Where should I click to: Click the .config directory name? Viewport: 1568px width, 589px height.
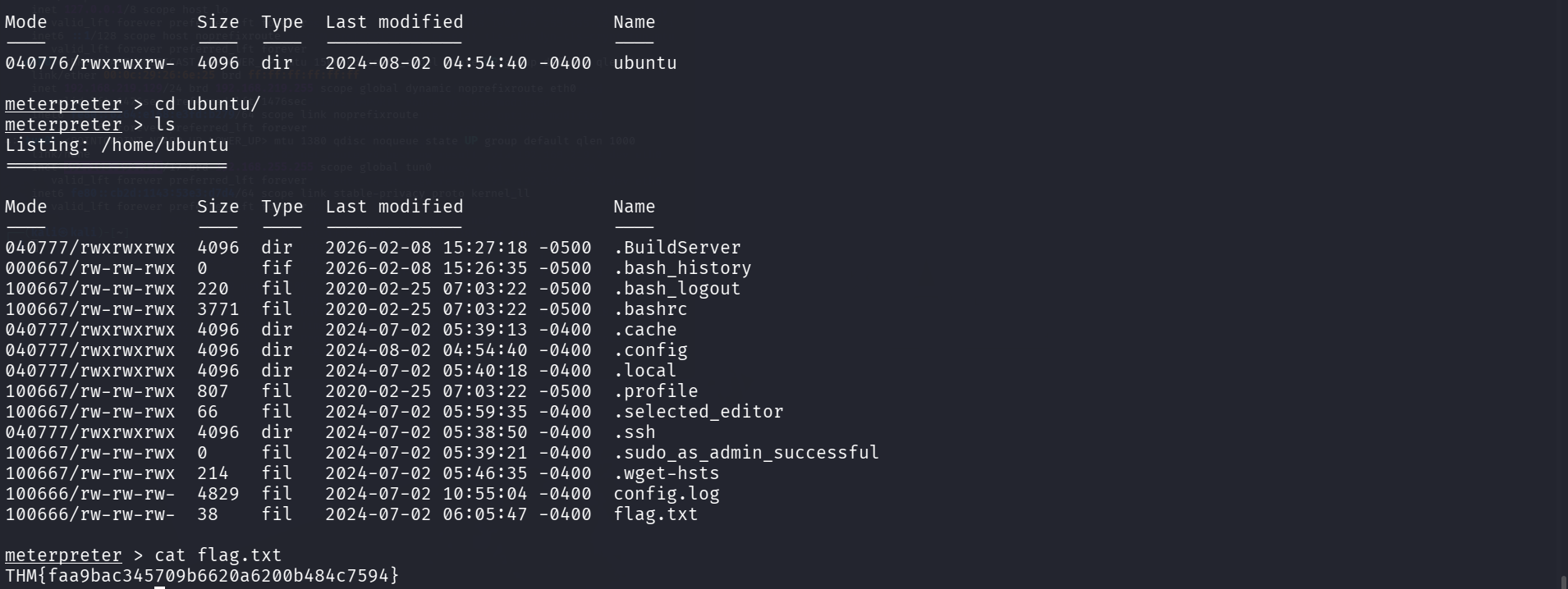point(650,350)
